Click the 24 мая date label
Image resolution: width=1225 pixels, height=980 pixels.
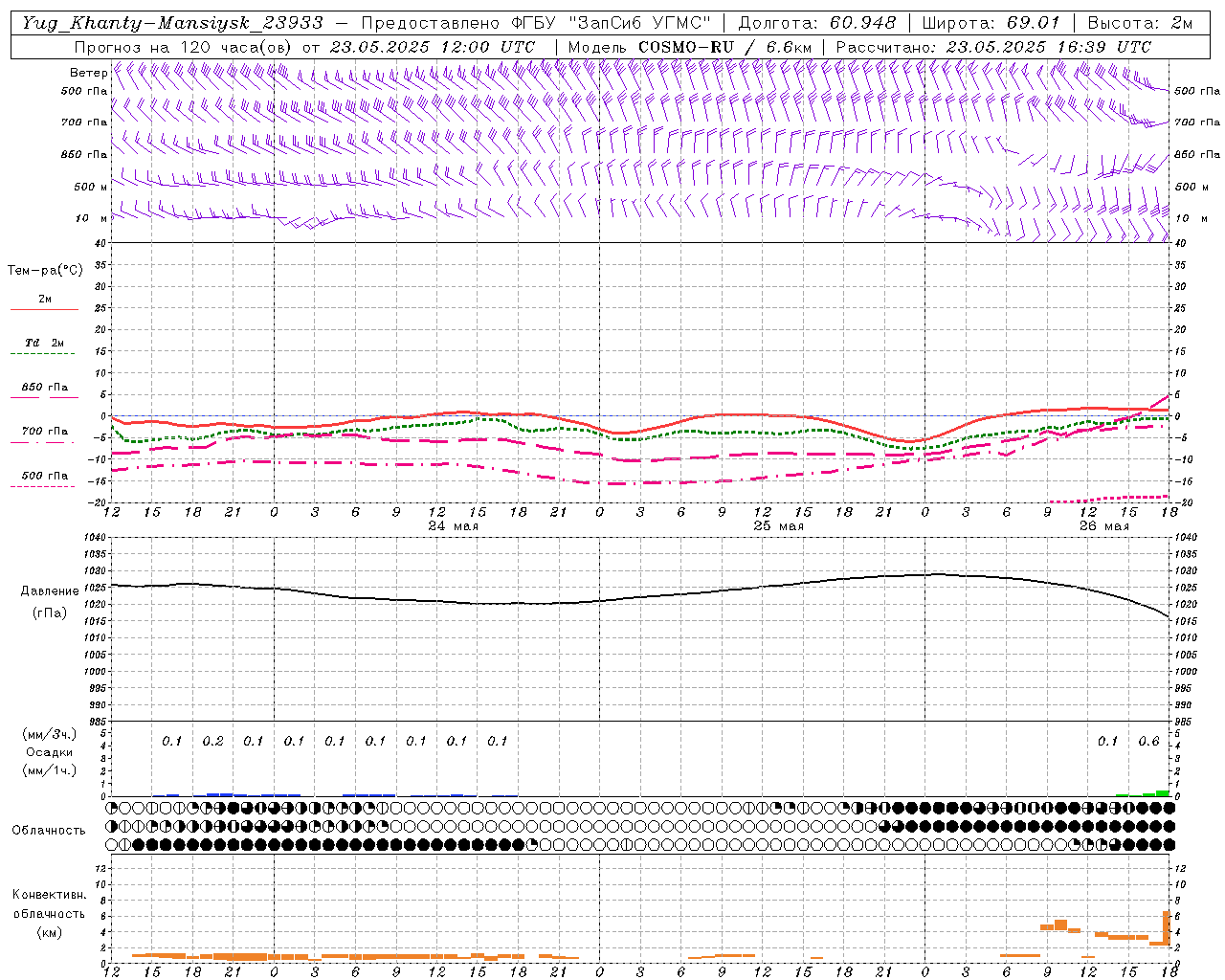[x=453, y=526]
